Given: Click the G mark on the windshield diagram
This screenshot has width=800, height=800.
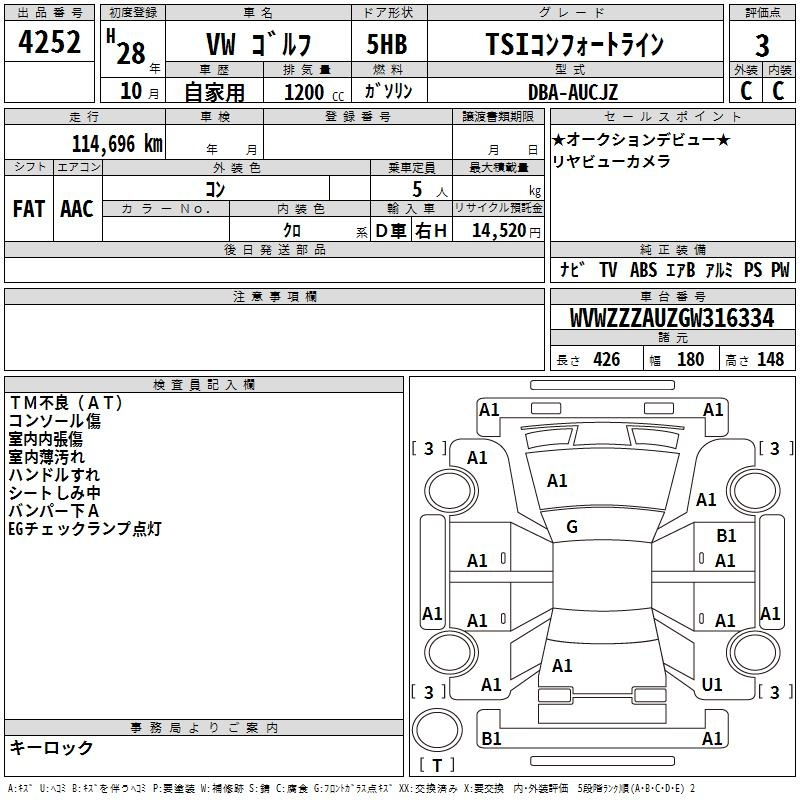Looking at the screenshot, I should click(572, 527).
